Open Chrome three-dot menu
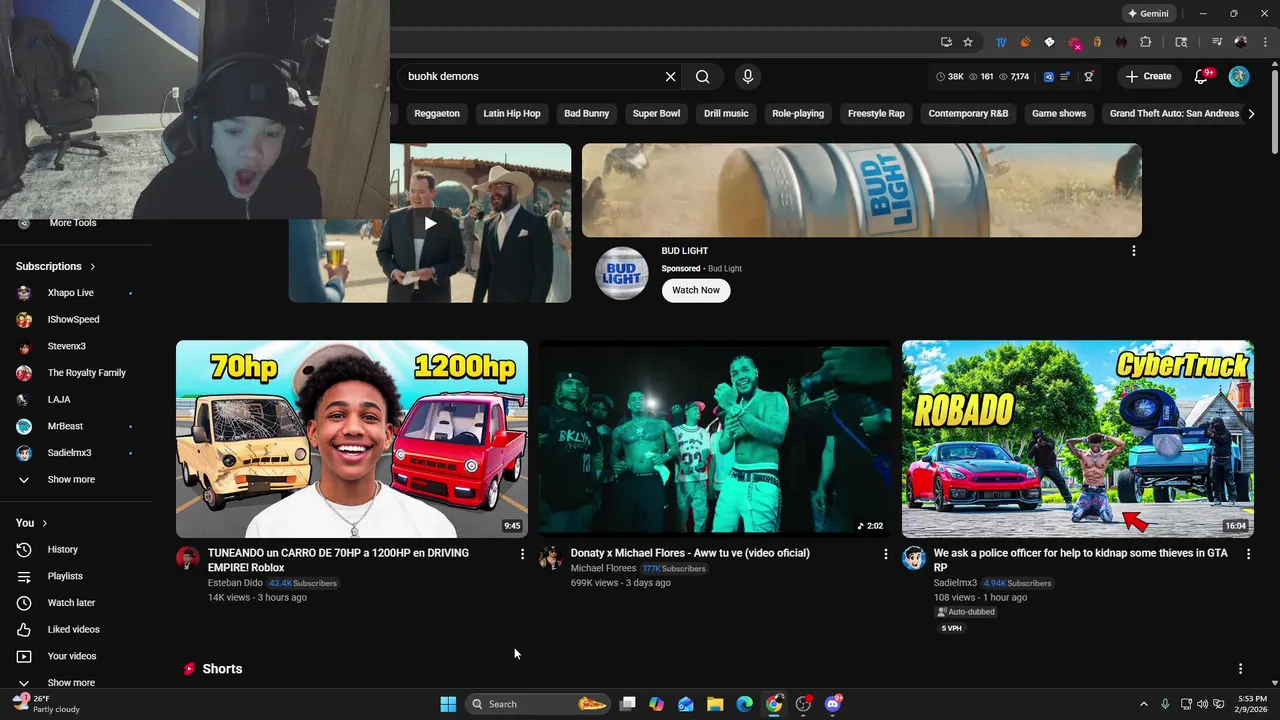 click(1264, 42)
